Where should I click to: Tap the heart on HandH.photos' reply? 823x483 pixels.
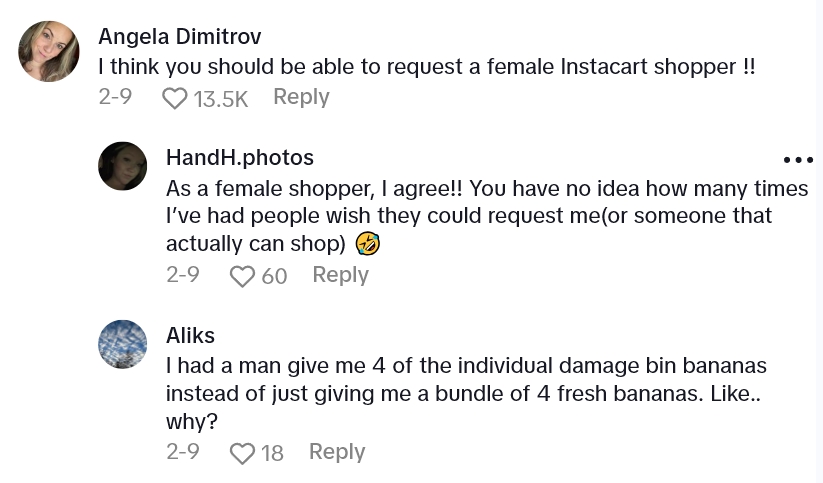(243, 276)
